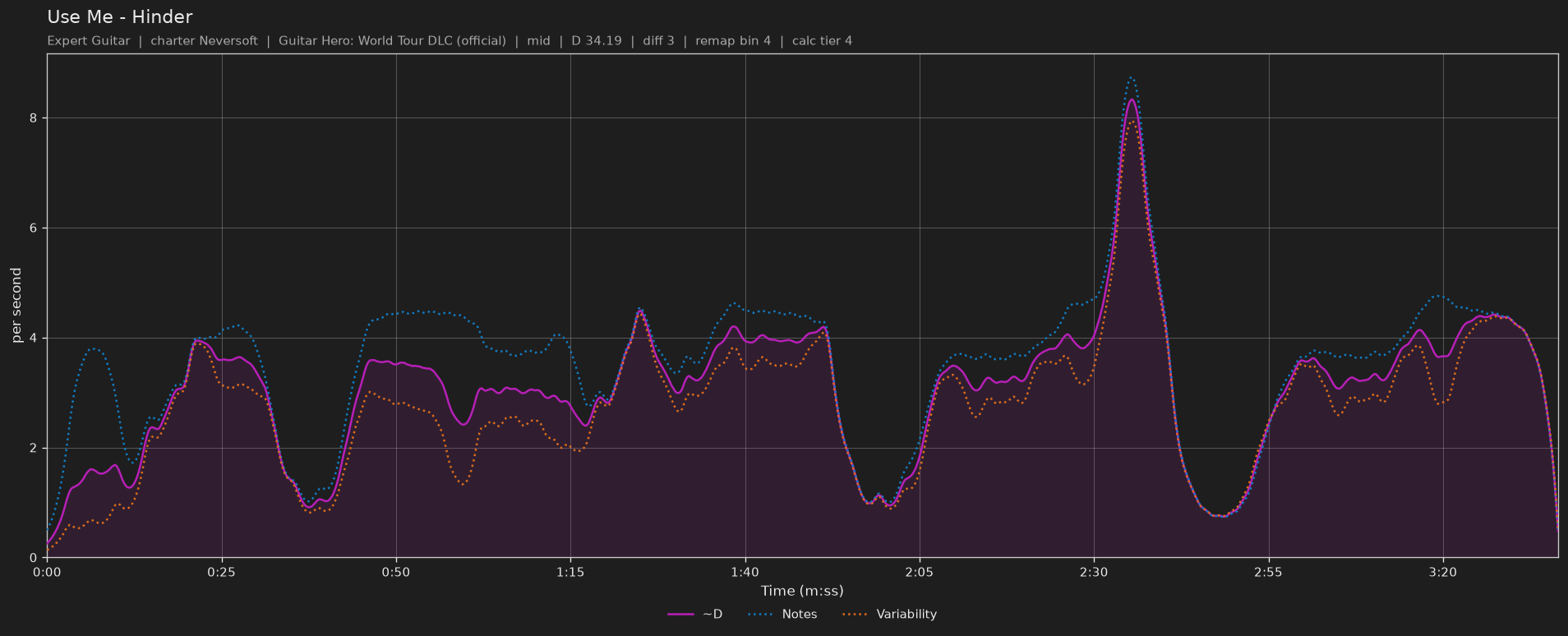Click the '0:50' x-axis tick label
1568x636 pixels.
[x=396, y=572]
